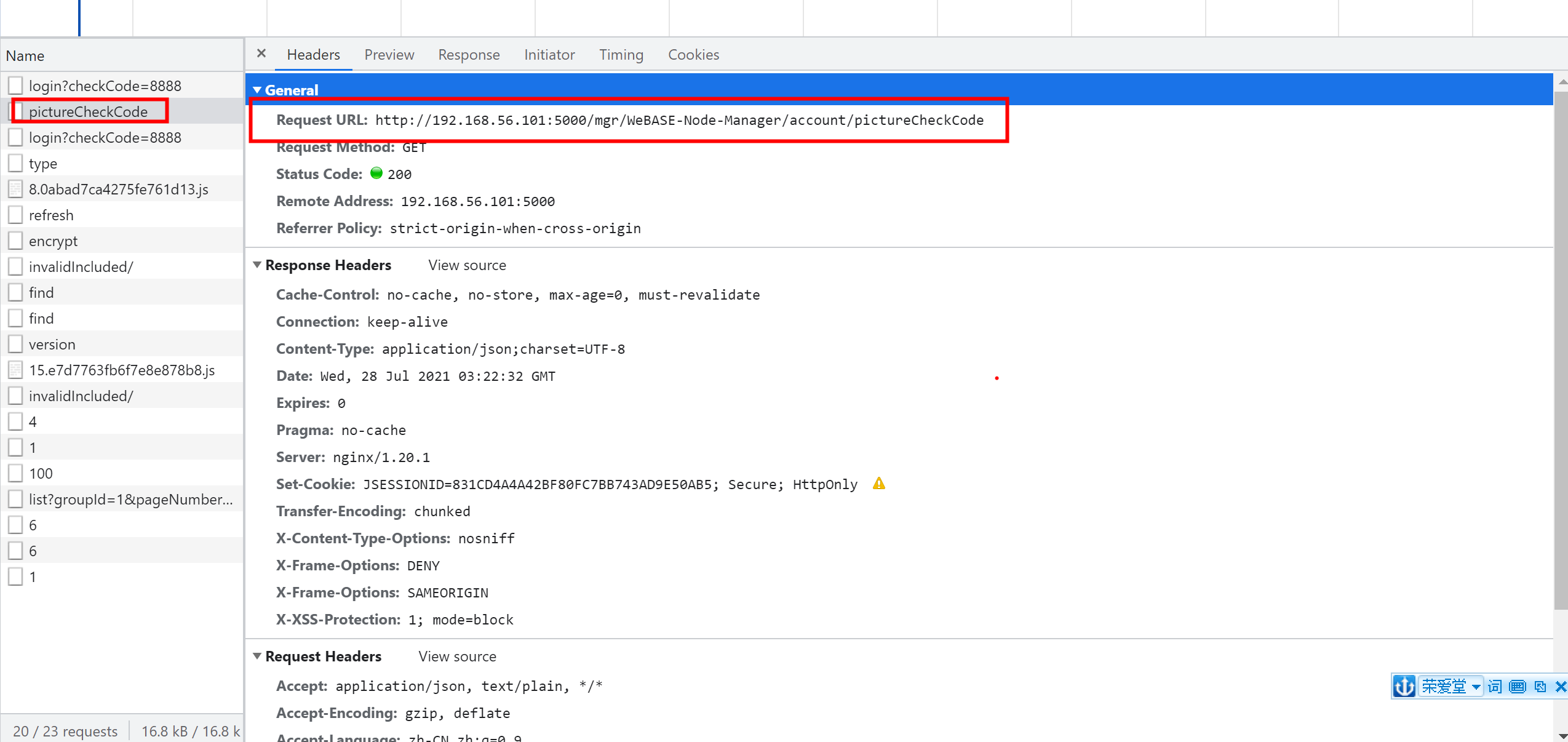Click the 15.e7d7763fb6f7e8e878b8.js file icon

pyautogui.click(x=15, y=370)
